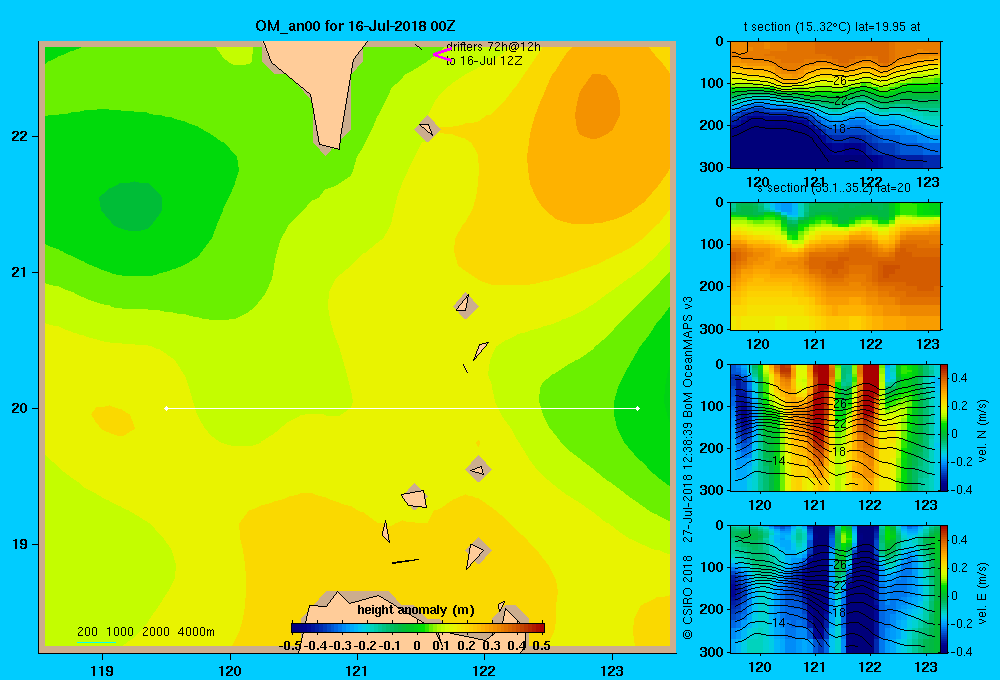Click the 0.5 value on the height colorbar
This screenshot has height=680, width=1000.
pos(541,646)
